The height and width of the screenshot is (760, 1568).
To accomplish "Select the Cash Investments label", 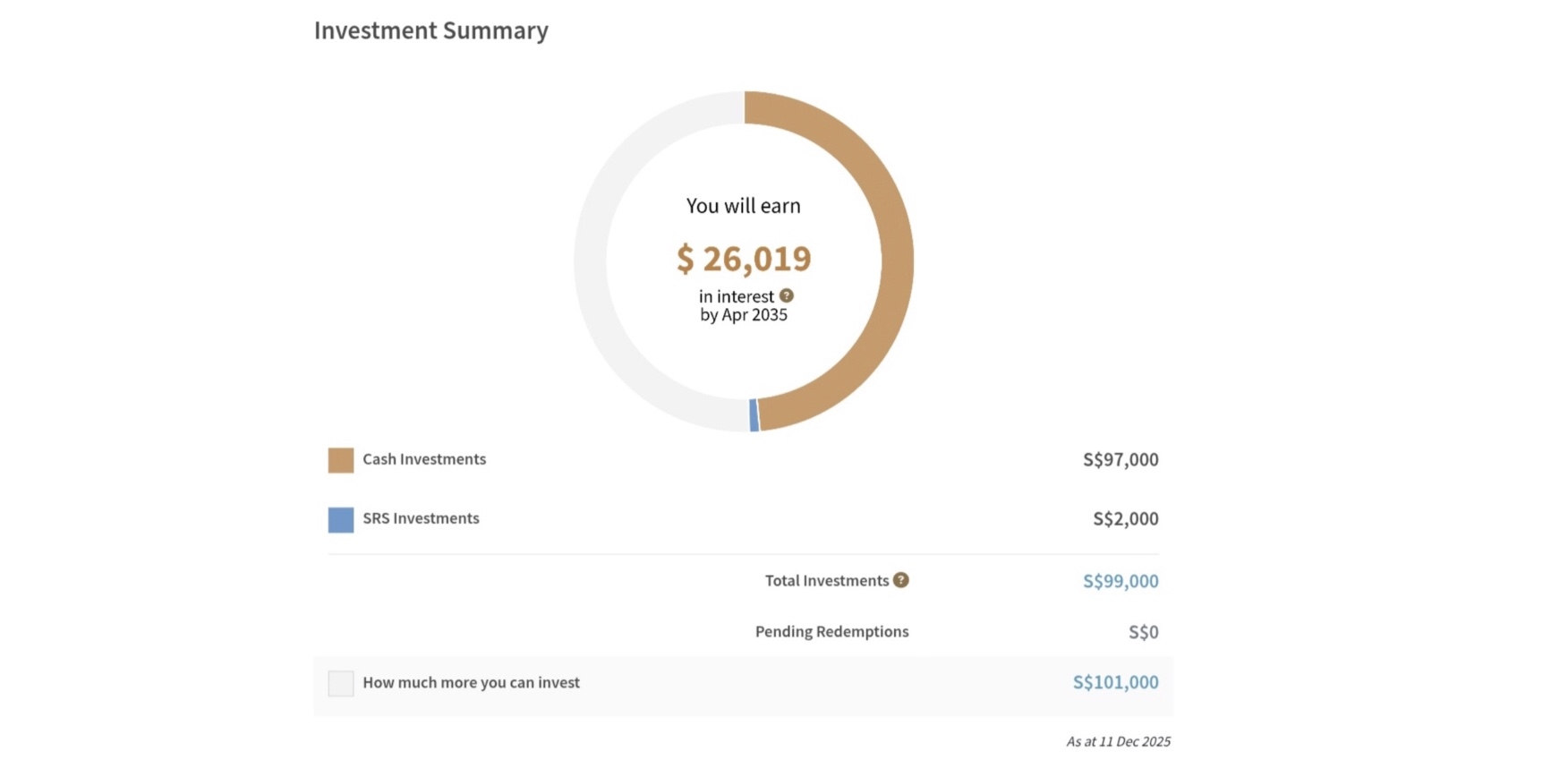I will 424,459.
